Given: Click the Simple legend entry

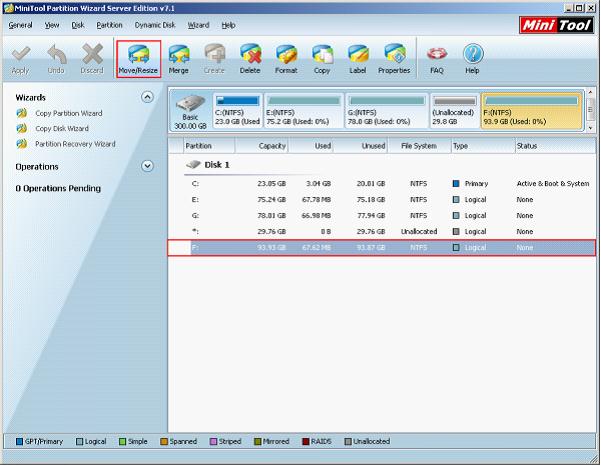Looking at the screenshot, I should (133, 441).
